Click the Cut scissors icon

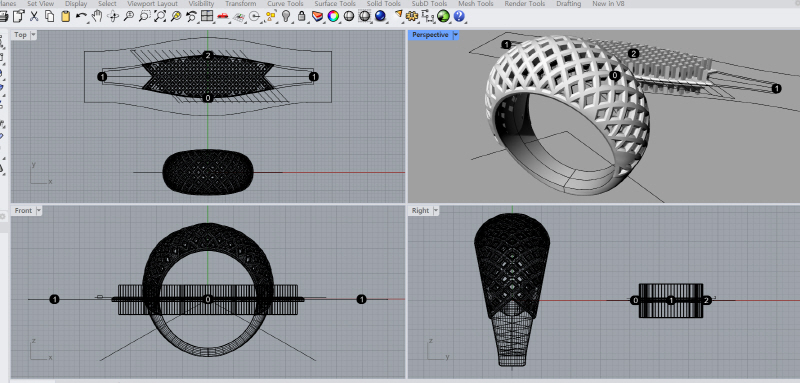[34, 16]
